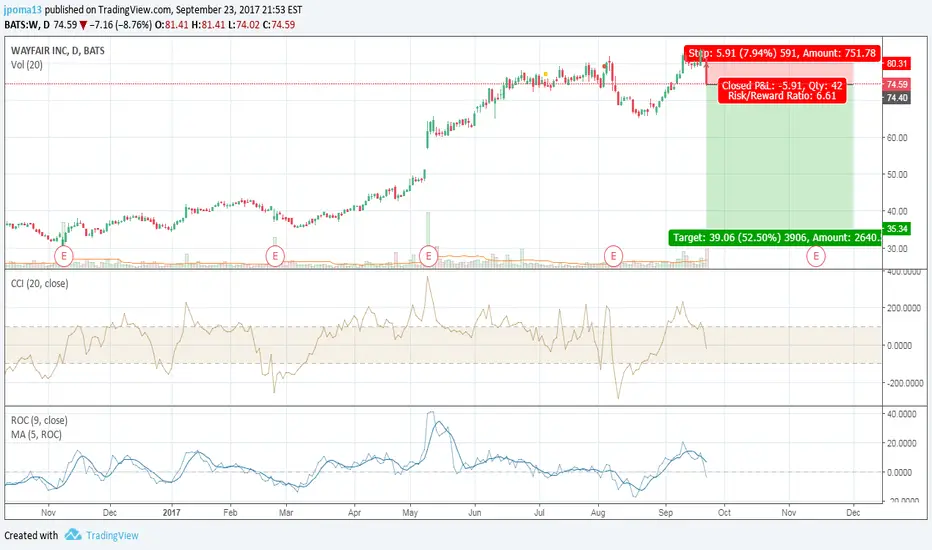
Task: Click the 60.00 price axis label
Action: [x=897, y=137]
